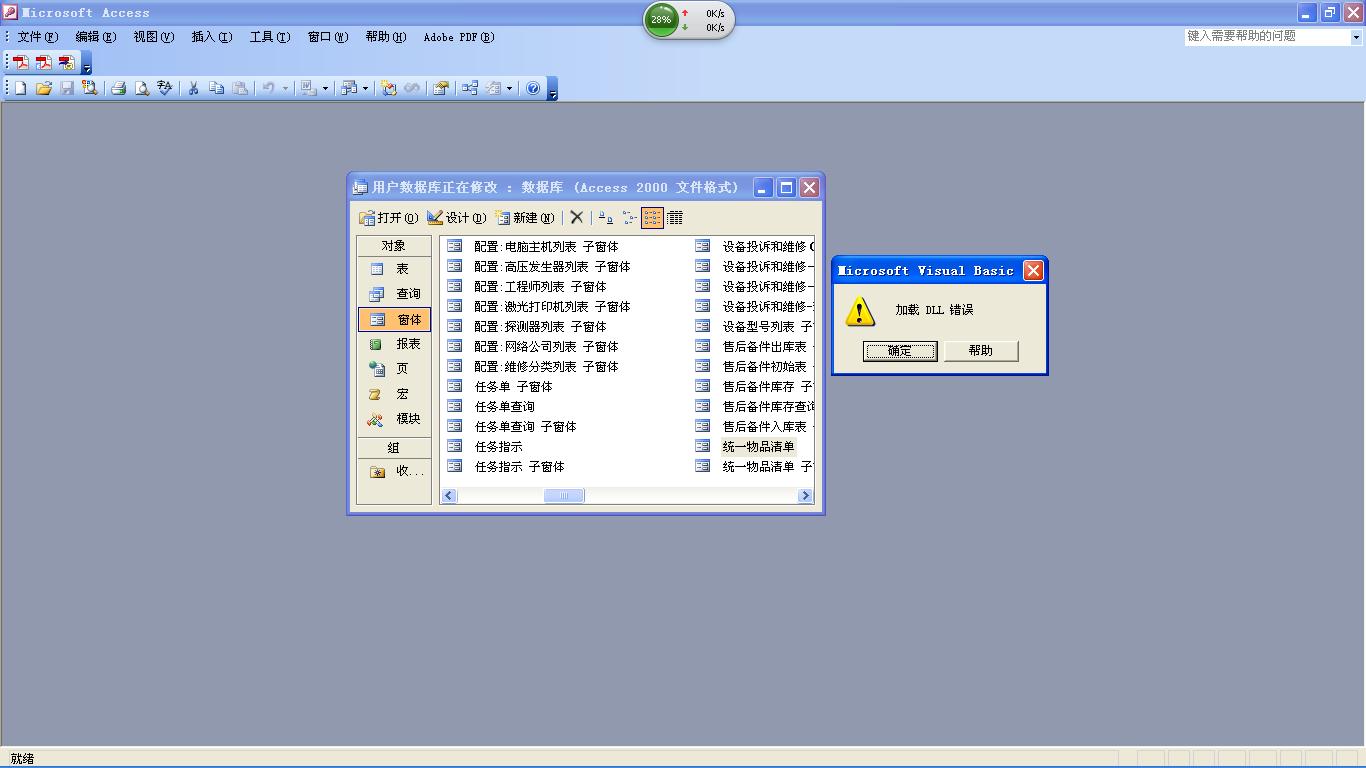The width and height of the screenshot is (1366, 768).
Task: Click the Cut scissors icon
Action: (x=194, y=89)
